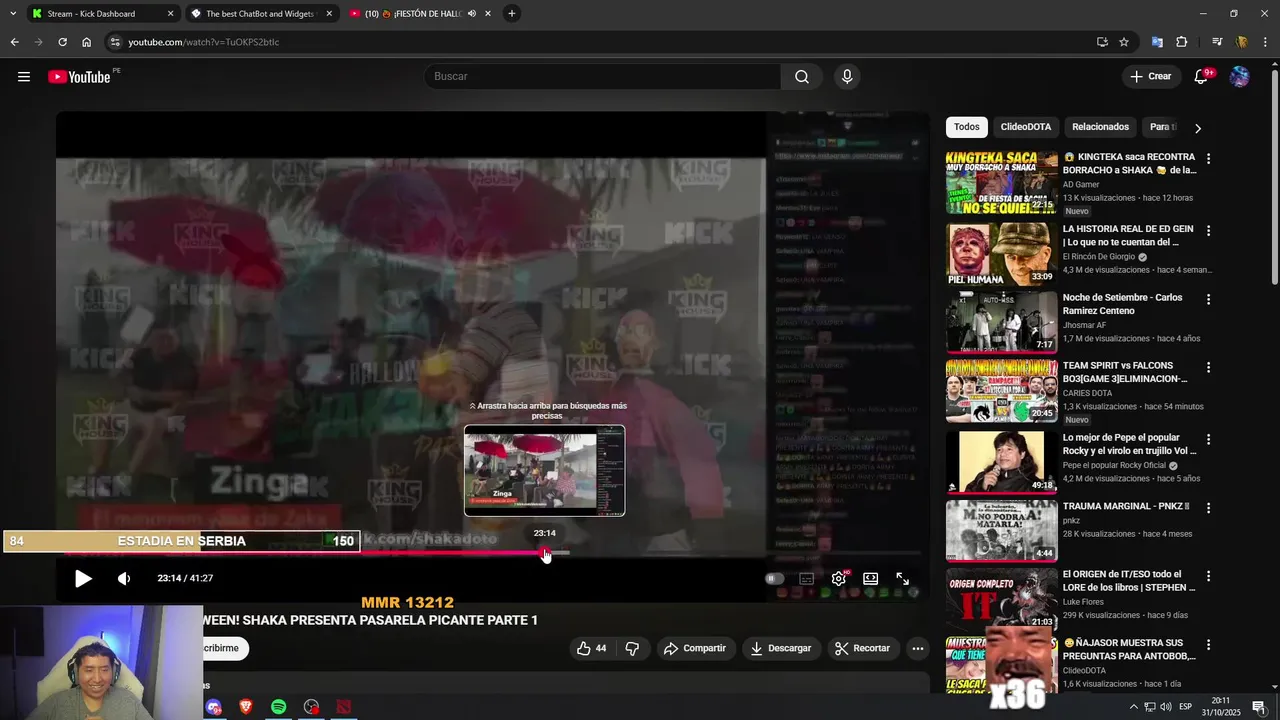Open the YouTube account avatar menu

(1239, 77)
